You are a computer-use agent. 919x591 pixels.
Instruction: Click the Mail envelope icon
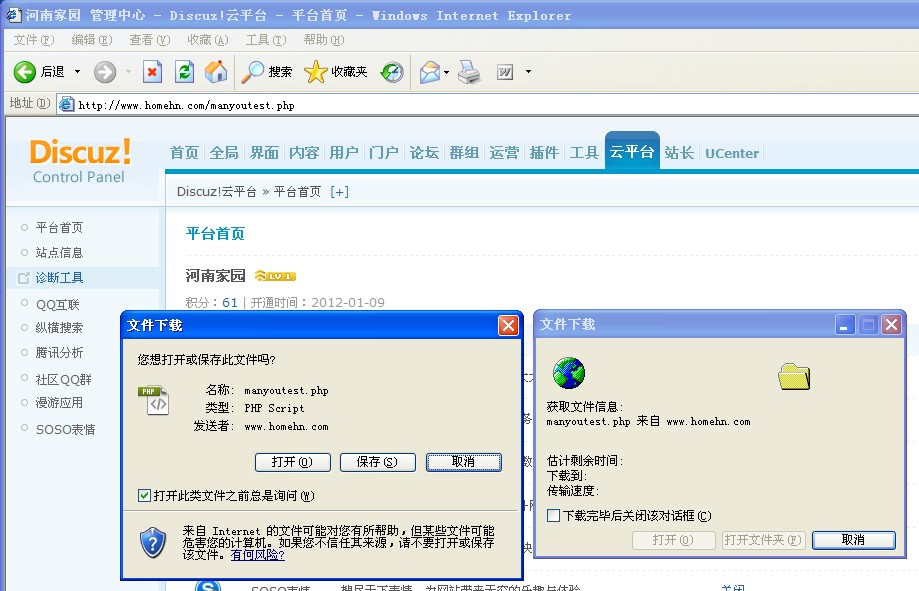click(x=430, y=72)
